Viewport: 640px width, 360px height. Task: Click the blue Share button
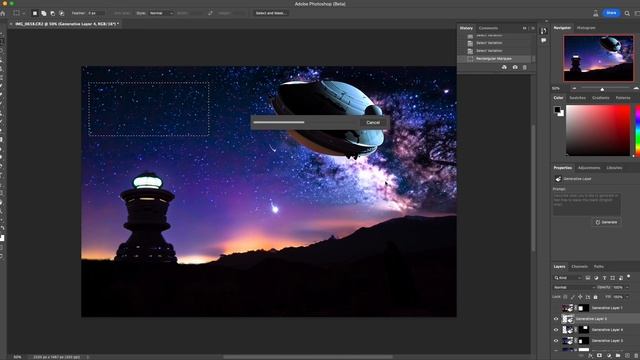click(611, 13)
